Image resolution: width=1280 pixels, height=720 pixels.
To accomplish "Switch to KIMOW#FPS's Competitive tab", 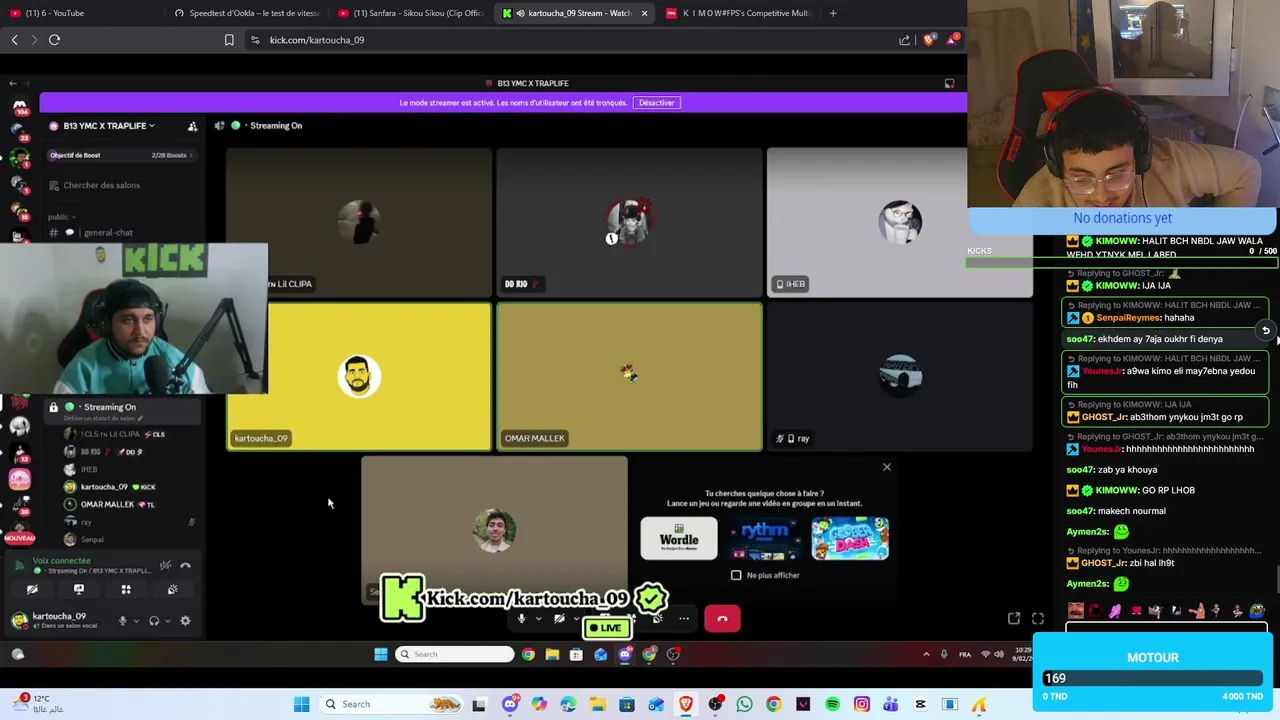I will coord(740,13).
